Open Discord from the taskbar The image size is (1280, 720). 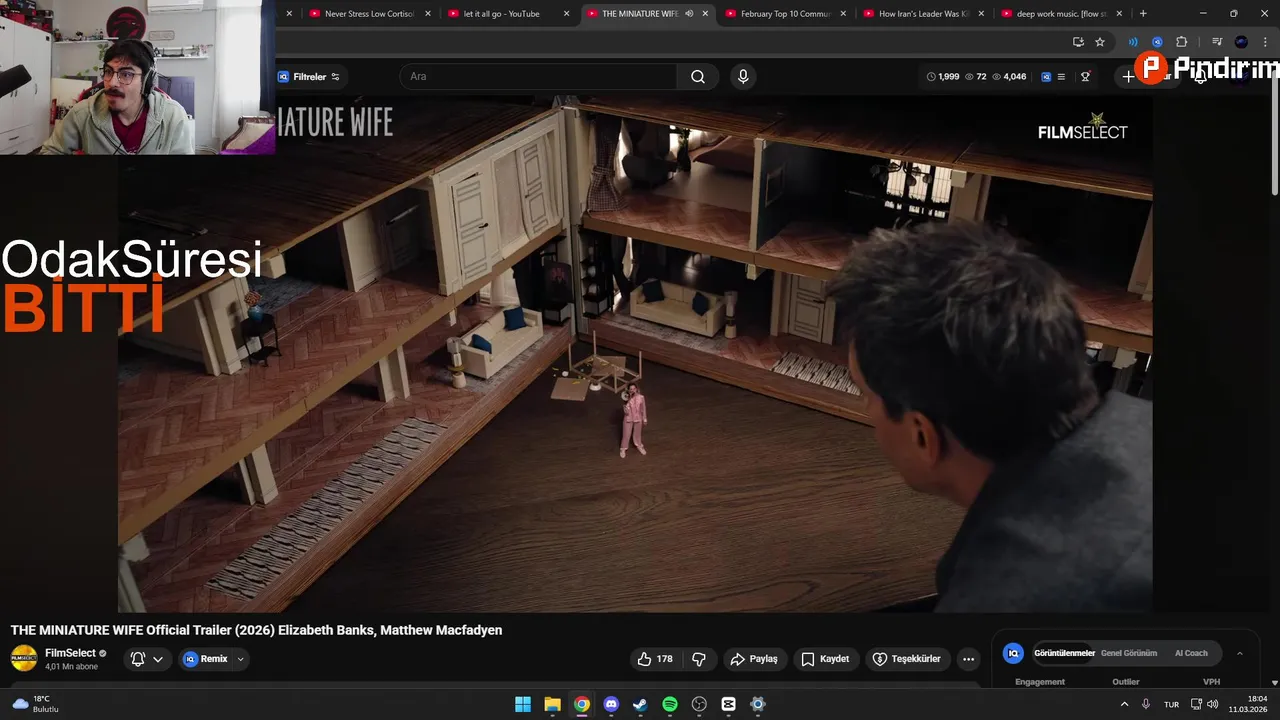611,704
